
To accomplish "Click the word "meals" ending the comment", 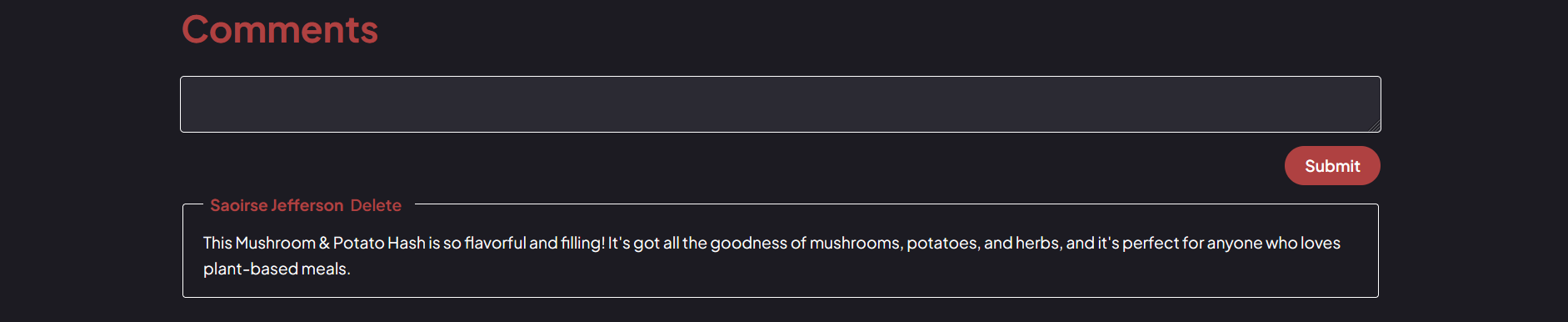I will [323, 269].
